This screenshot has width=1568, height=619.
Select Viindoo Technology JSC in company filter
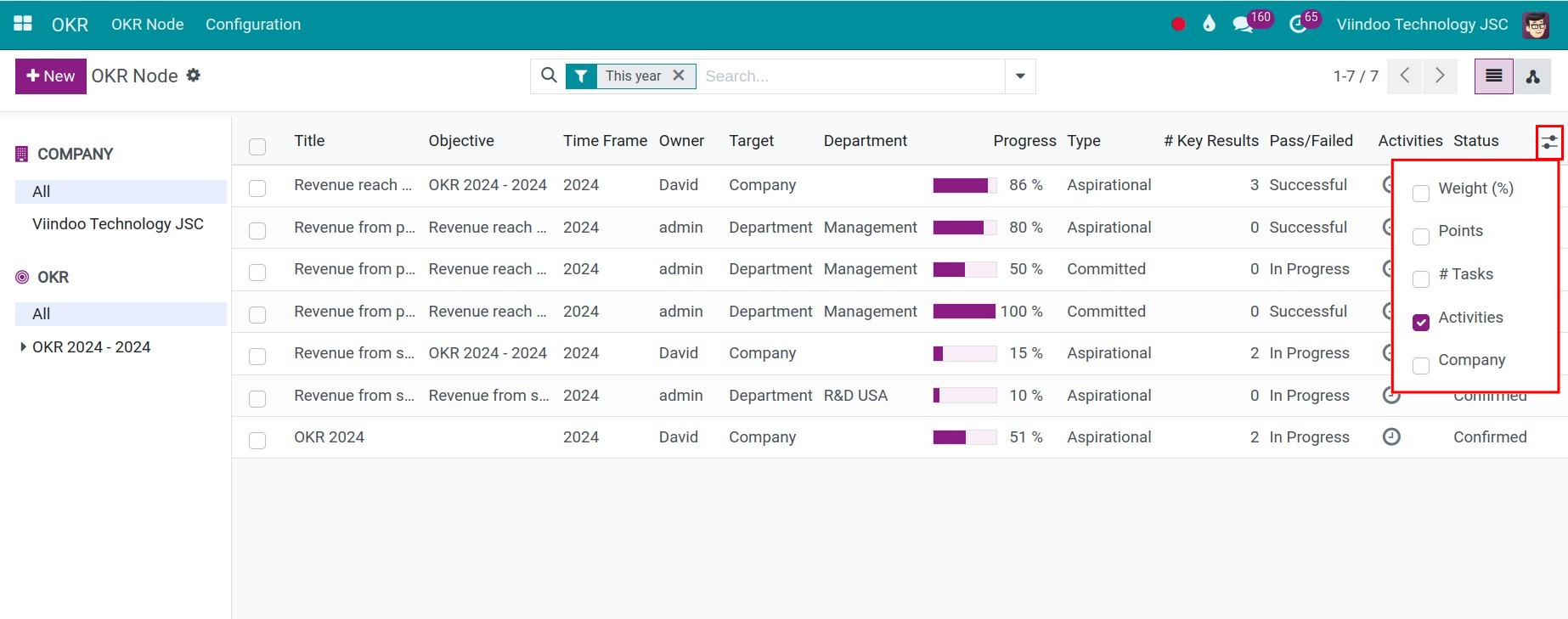point(118,224)
